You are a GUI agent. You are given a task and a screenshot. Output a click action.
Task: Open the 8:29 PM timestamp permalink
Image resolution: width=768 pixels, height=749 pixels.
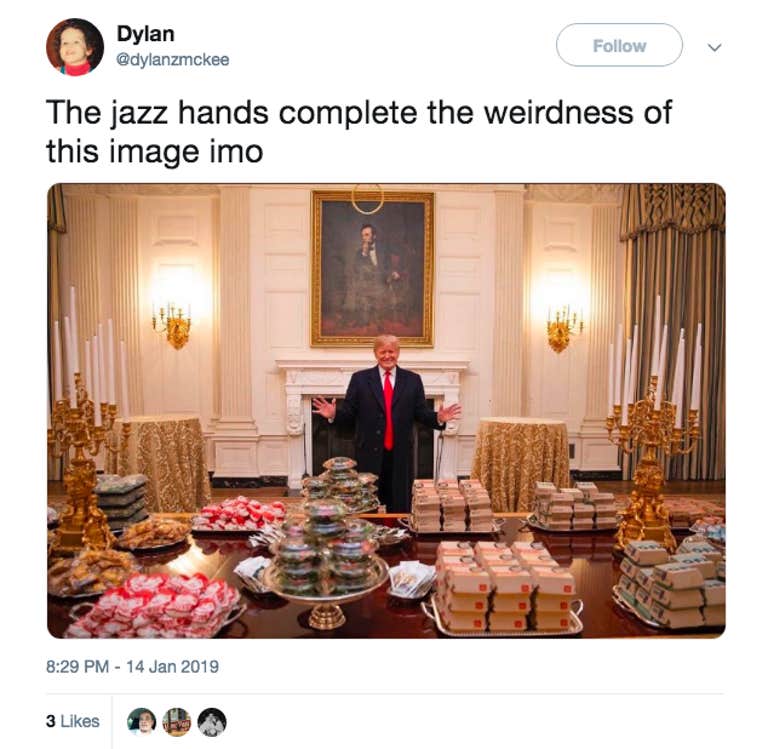[77, 667]
